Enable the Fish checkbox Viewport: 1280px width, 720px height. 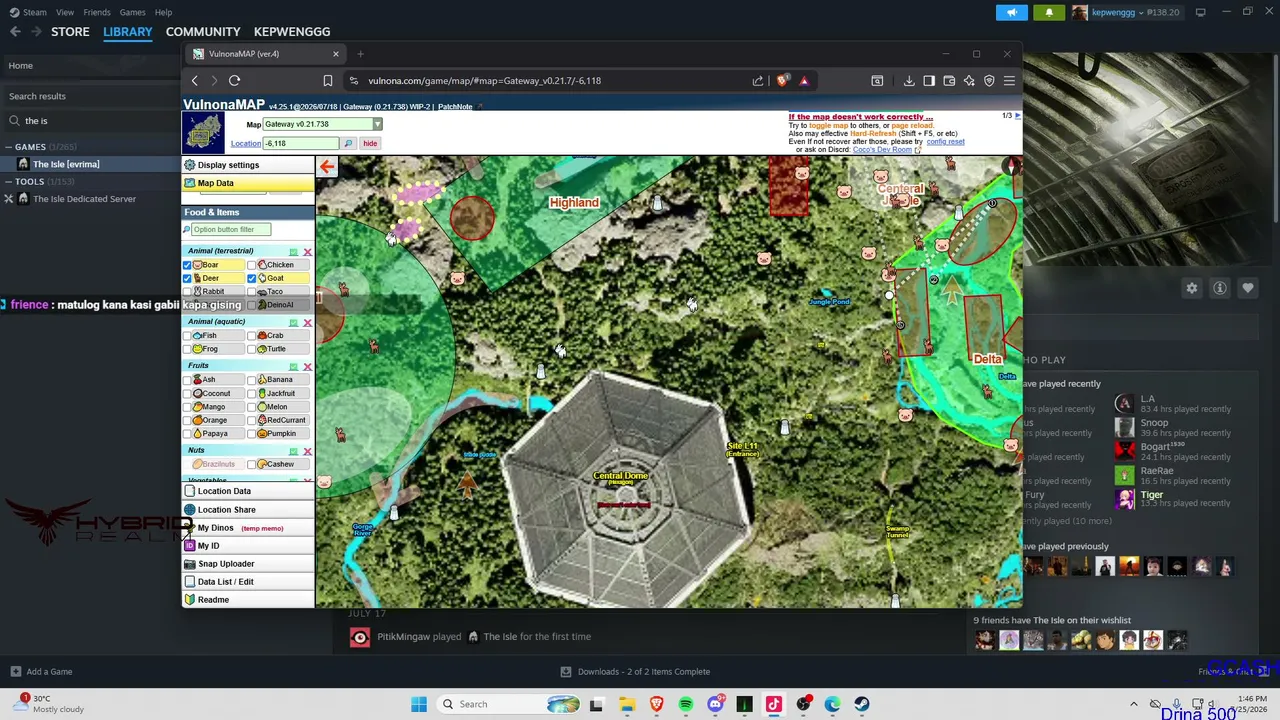coord(187,336)
